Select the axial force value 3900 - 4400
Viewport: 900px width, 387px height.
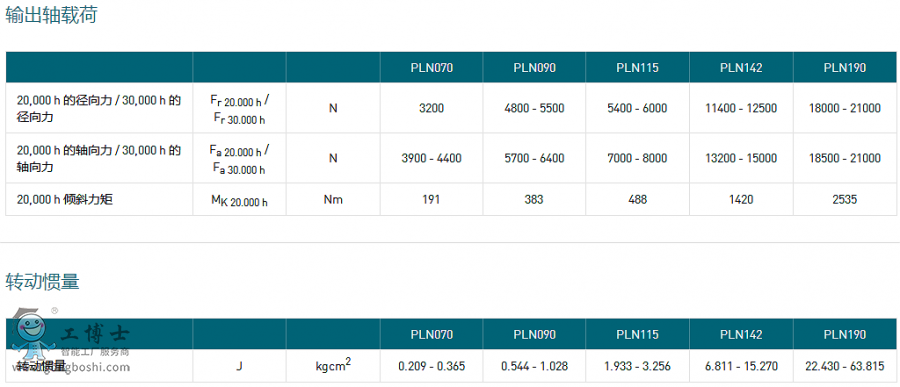(431, 158)
